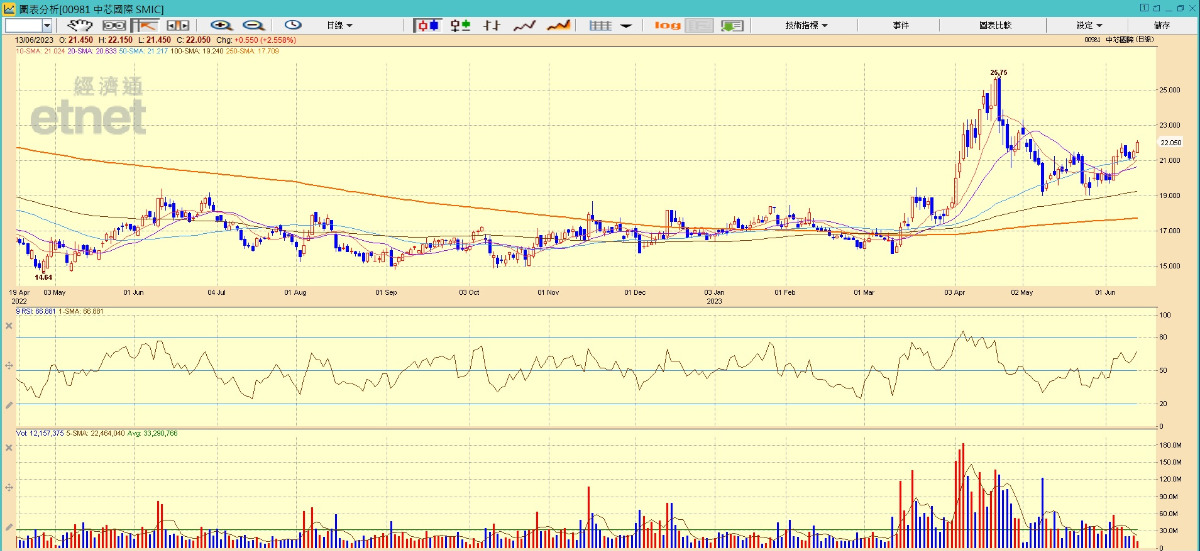Open the 設定 menu
This screenshot has height=551, width=1200.
tap(1089, 25)
